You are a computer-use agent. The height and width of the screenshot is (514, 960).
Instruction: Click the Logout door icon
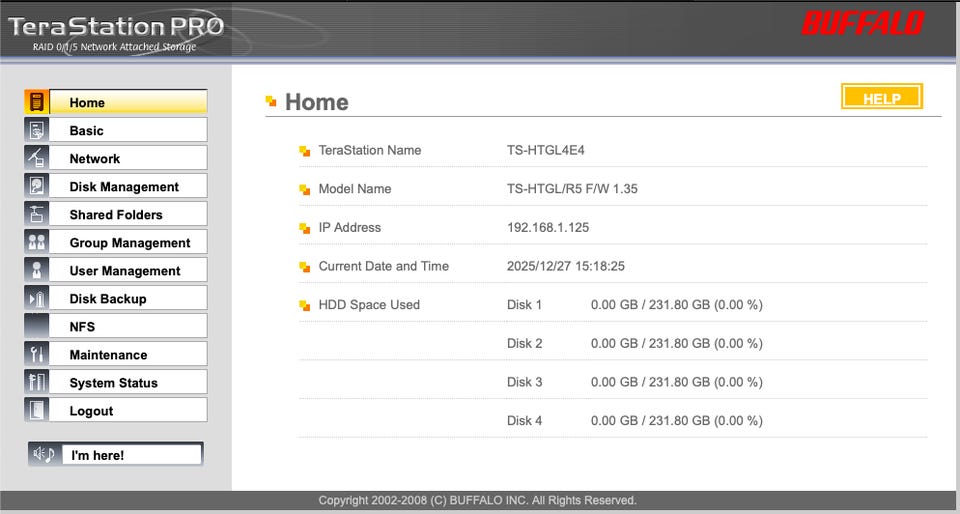pyautogui.click(x=36, y=411)
